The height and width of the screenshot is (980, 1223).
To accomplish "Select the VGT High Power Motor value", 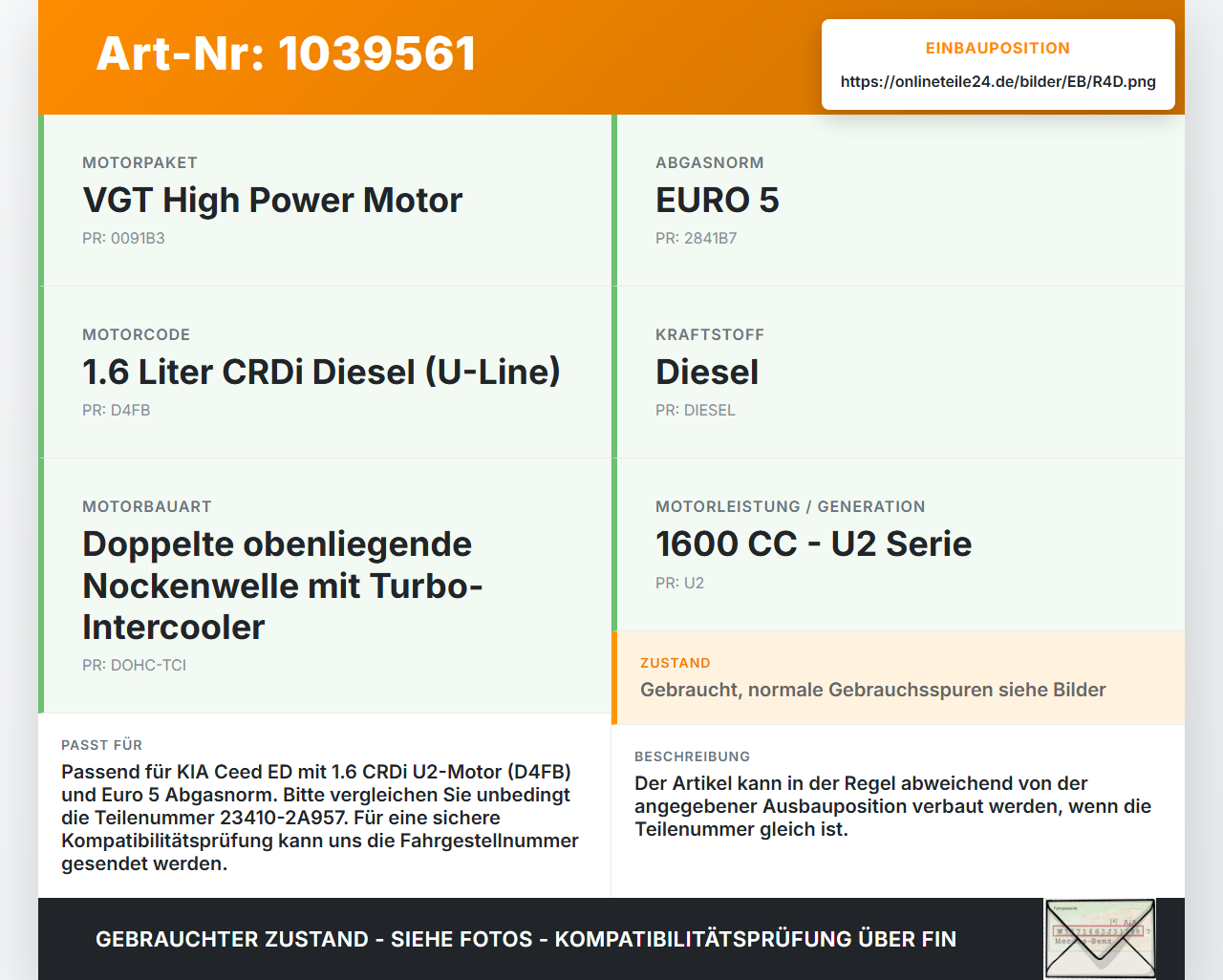I will click(x=272, y=201).
